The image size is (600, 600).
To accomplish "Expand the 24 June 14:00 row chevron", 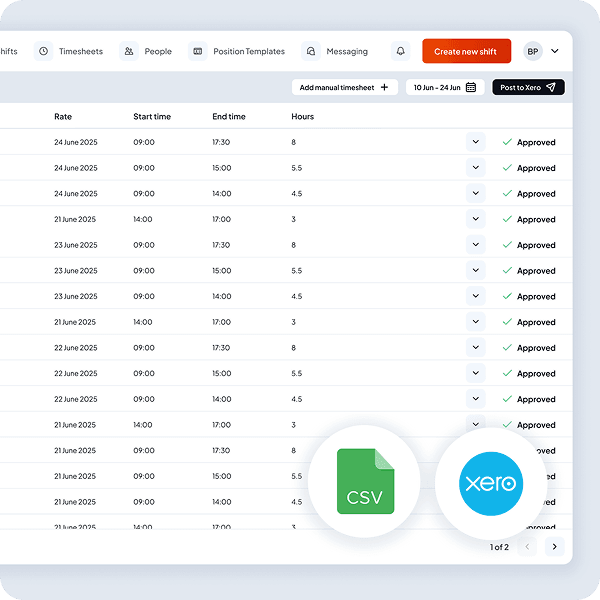I will [x=476, y=193].
